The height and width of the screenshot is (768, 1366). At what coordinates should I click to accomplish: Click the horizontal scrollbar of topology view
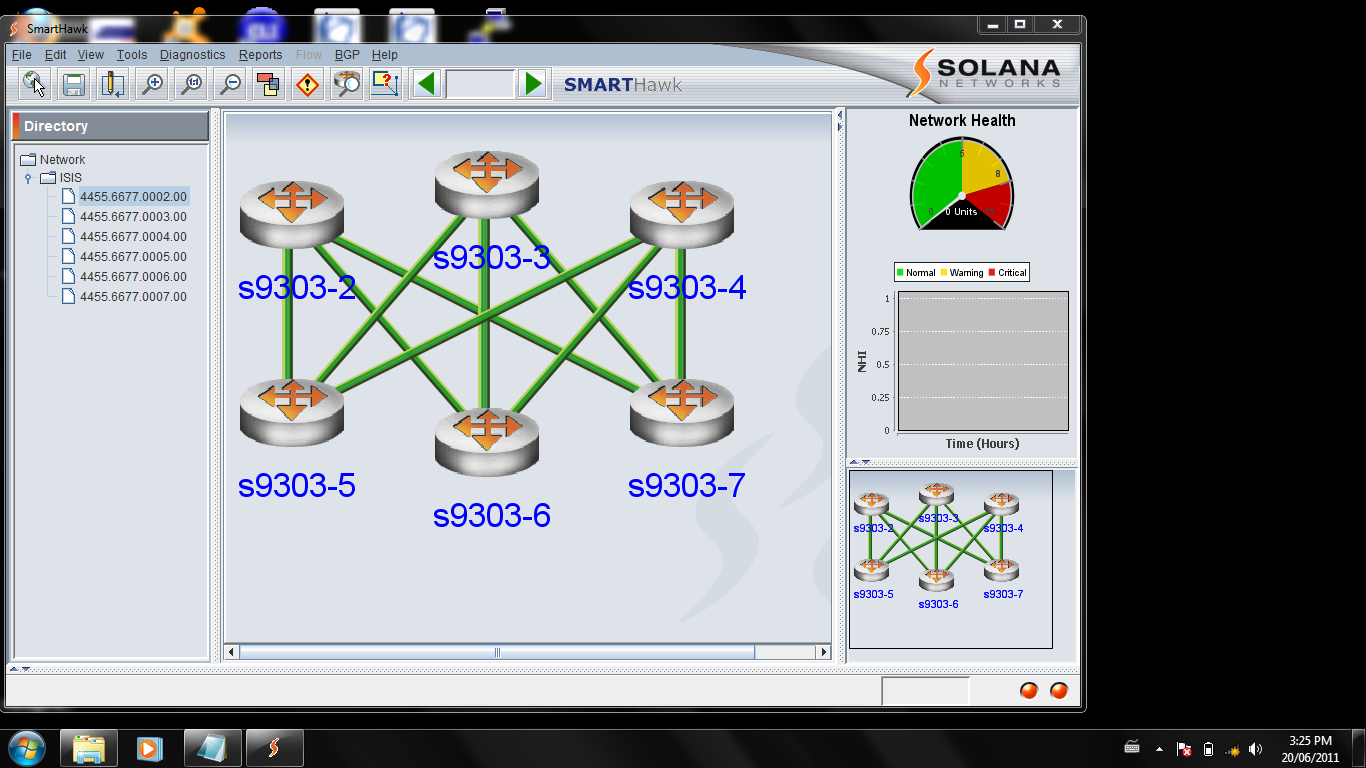point(497,652)
